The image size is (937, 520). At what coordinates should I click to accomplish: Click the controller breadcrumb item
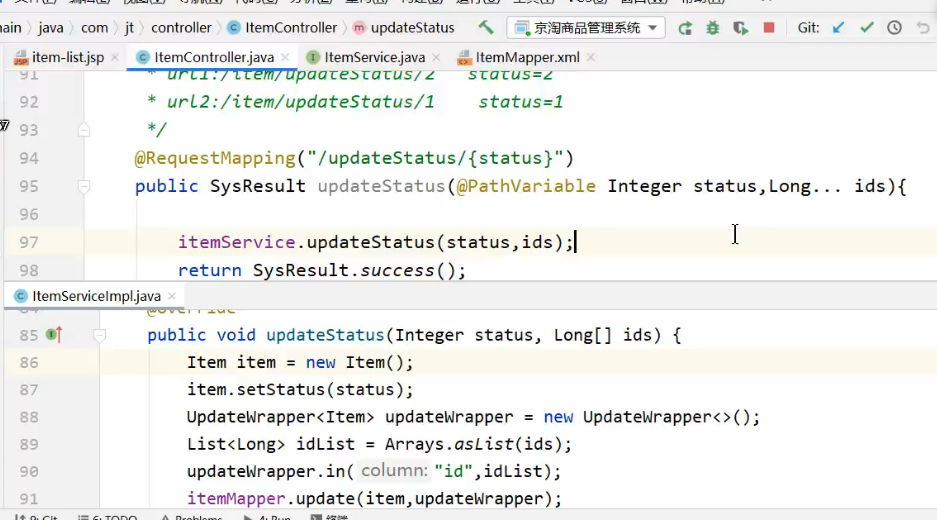tap(181, 27)
